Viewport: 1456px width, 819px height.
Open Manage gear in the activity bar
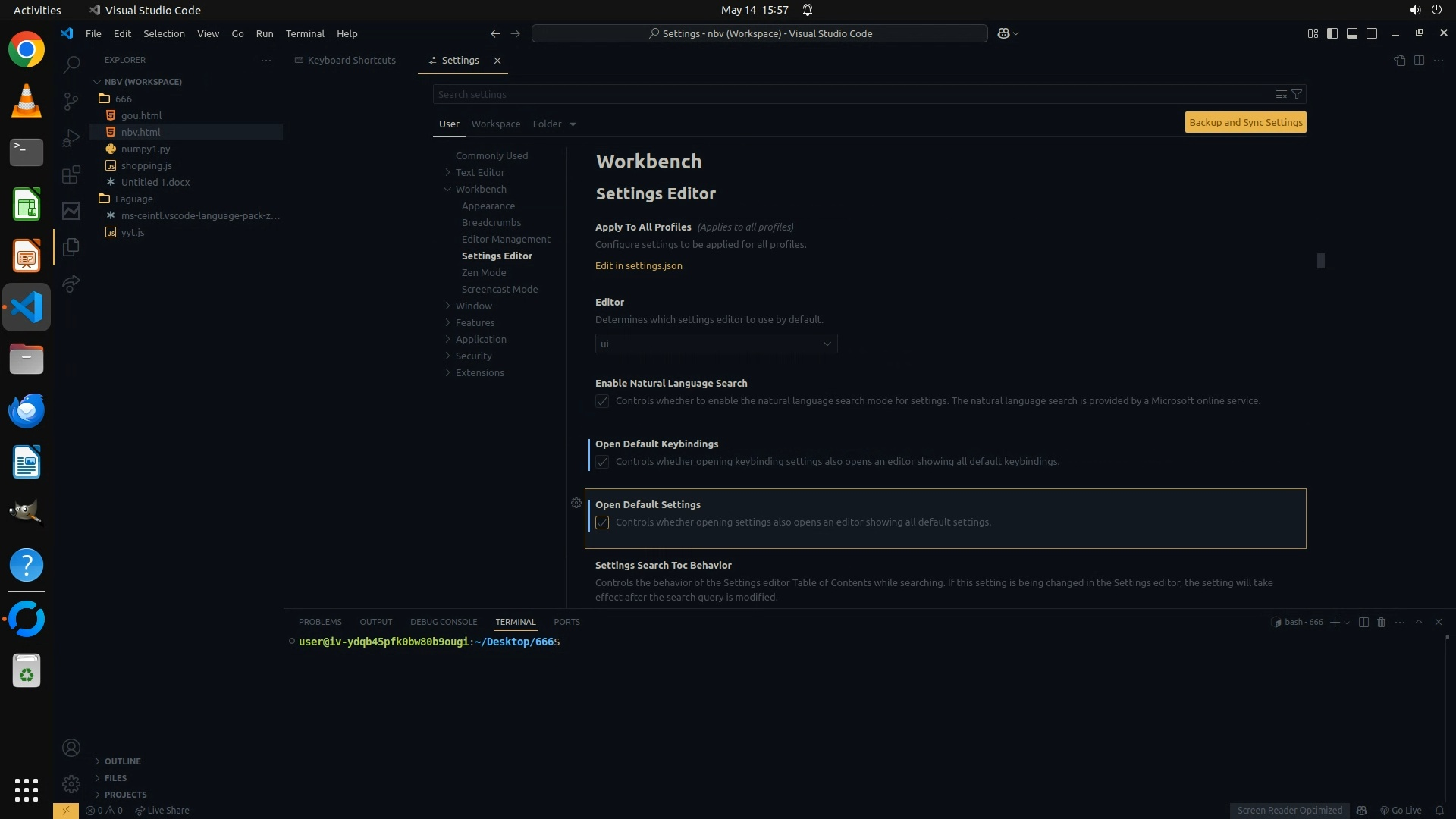coord(71,783)
